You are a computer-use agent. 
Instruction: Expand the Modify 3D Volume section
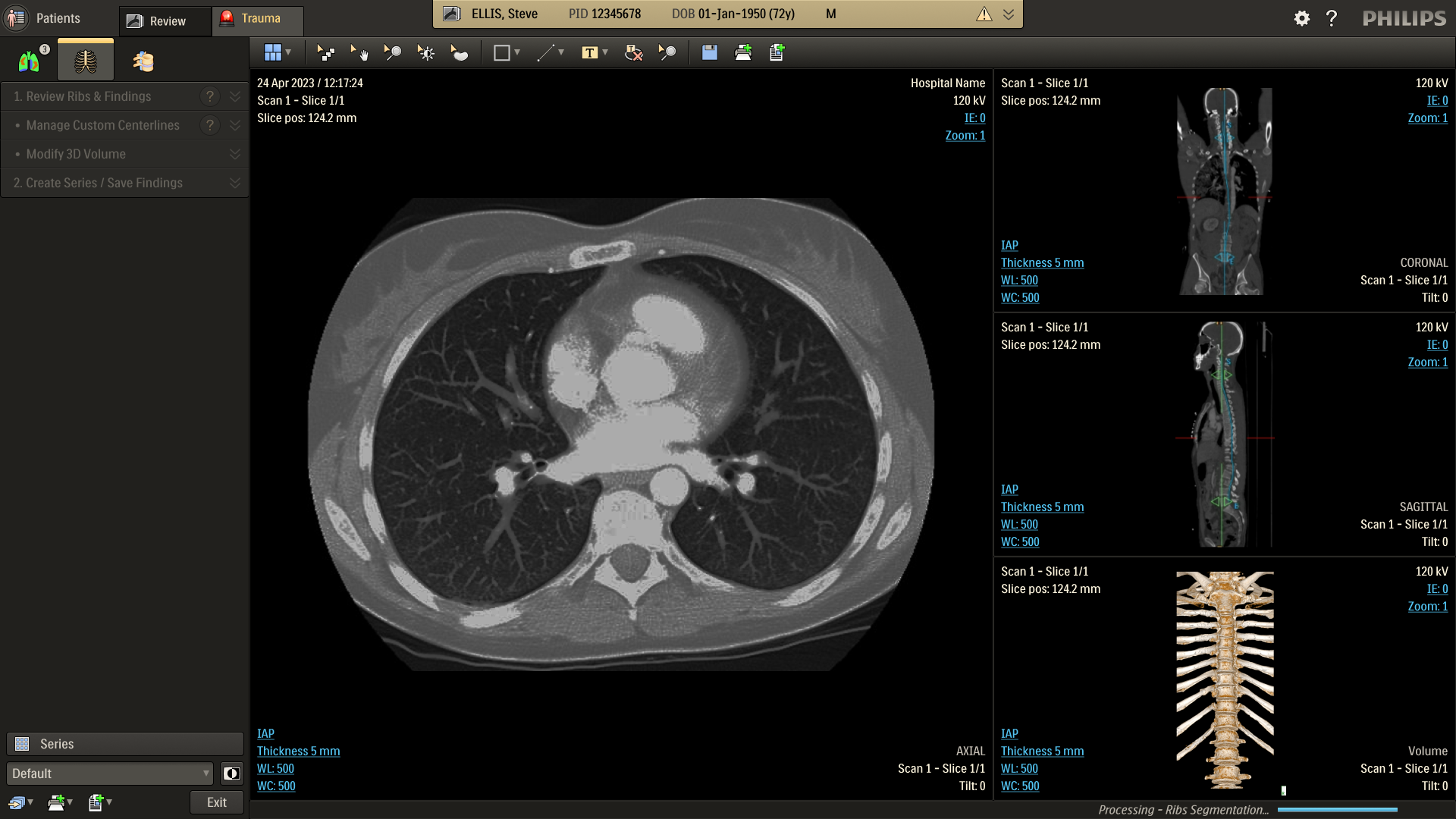234,154
